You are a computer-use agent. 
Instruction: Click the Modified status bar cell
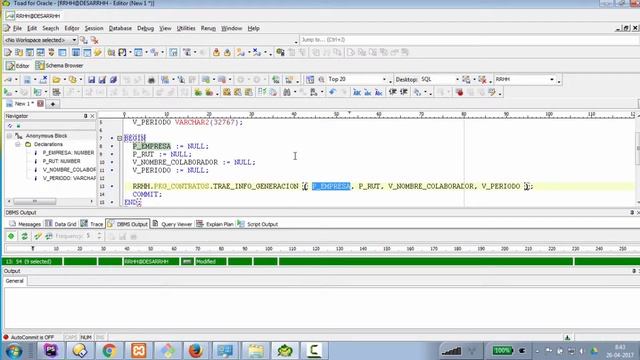point(211,261)
